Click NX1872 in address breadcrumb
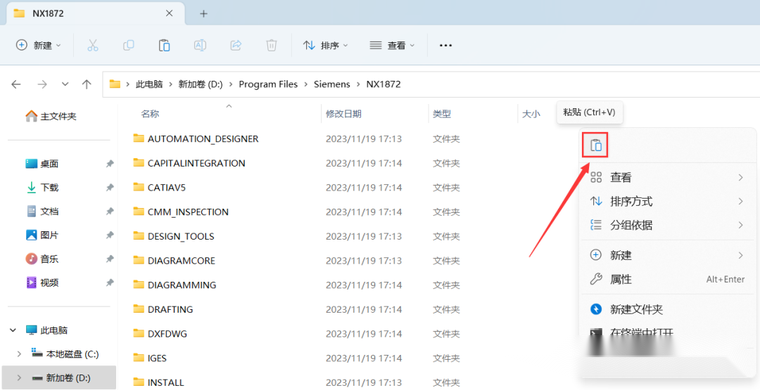The image size is (760, 390). [383, 84]
